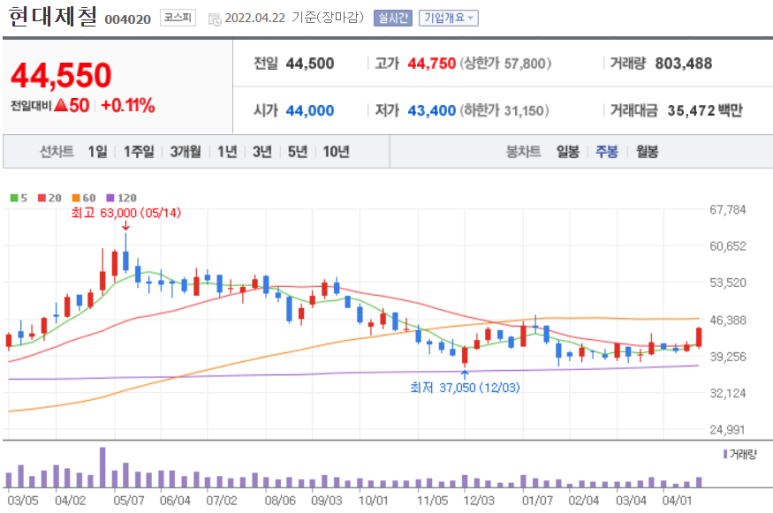Click the purple 120-day moving average swatch
This screenshot has width=773, height=513.
tap(110, 198)
